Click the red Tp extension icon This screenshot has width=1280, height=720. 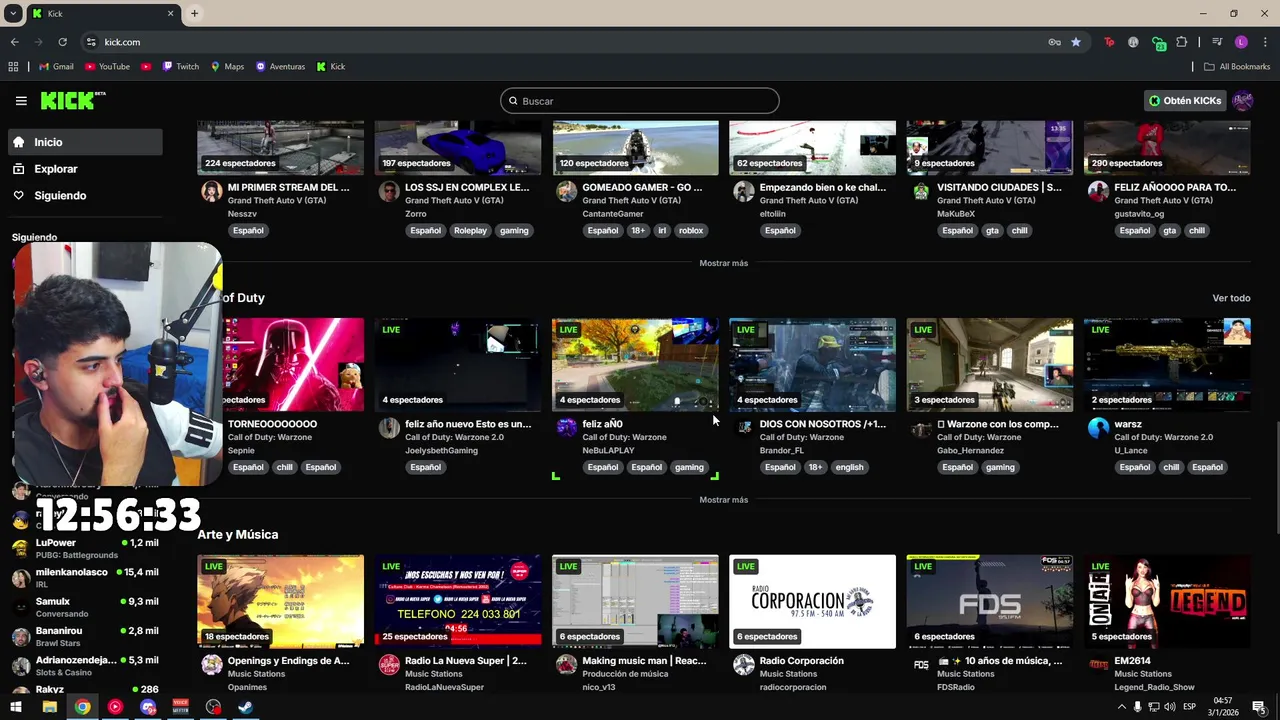point(1109,42)
